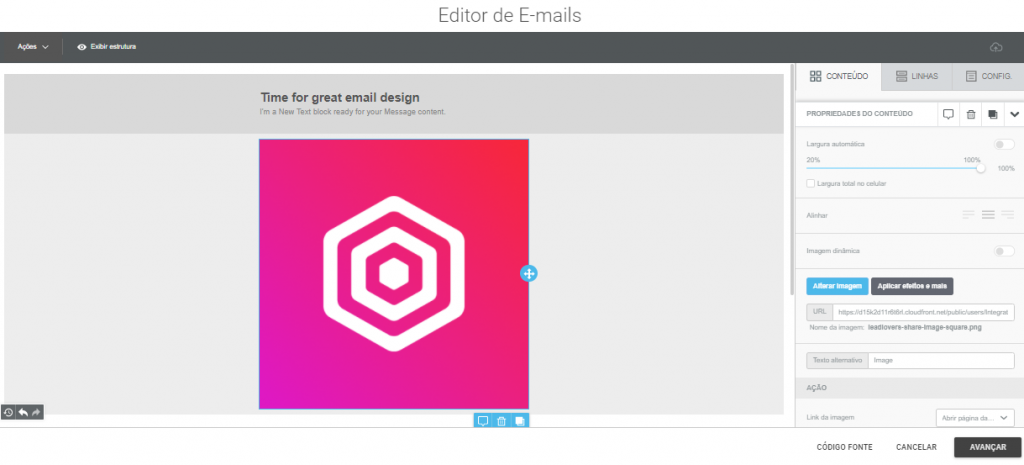Select the center alignment icon

pyautogui.click(x=988, y=215)
